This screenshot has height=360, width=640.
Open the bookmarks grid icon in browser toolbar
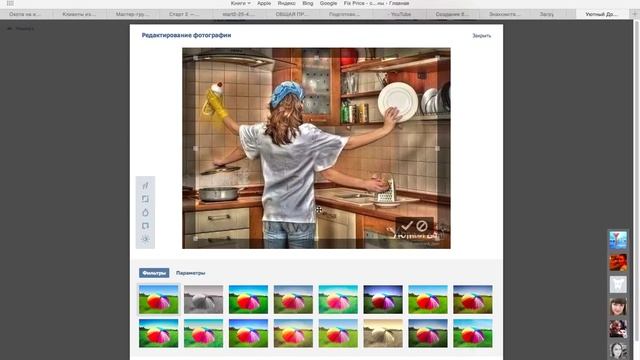(x=10, y=3)
